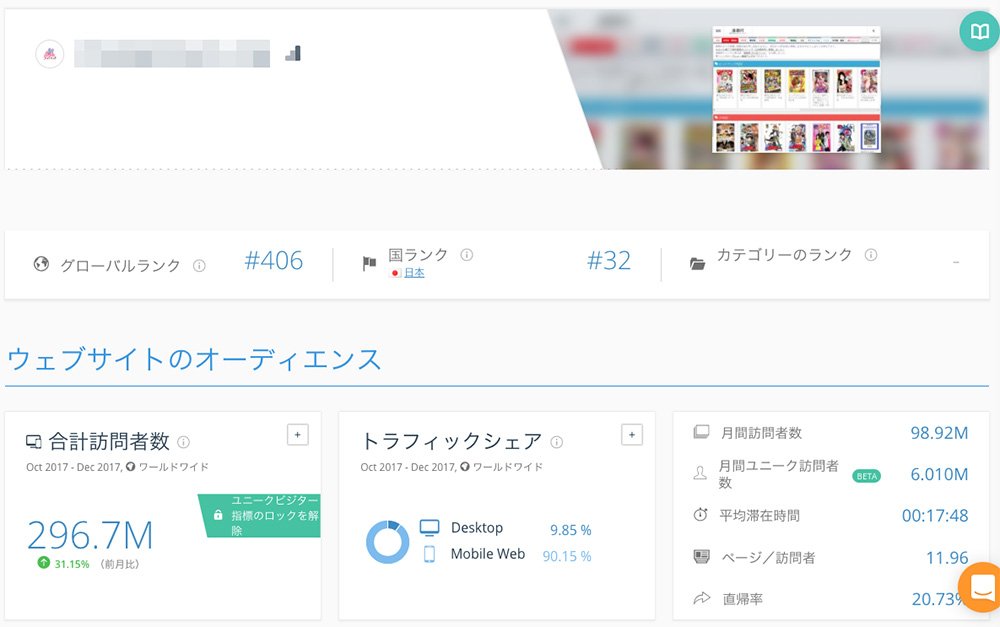Image resolution: width=1000 pixels, height=627 pixels.
Task: Click the Mobile Web phone icon
Action: click(x=431, y=555)
